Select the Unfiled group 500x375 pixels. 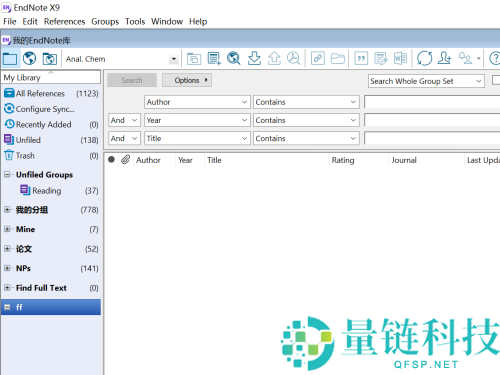(x=51, y=140)
